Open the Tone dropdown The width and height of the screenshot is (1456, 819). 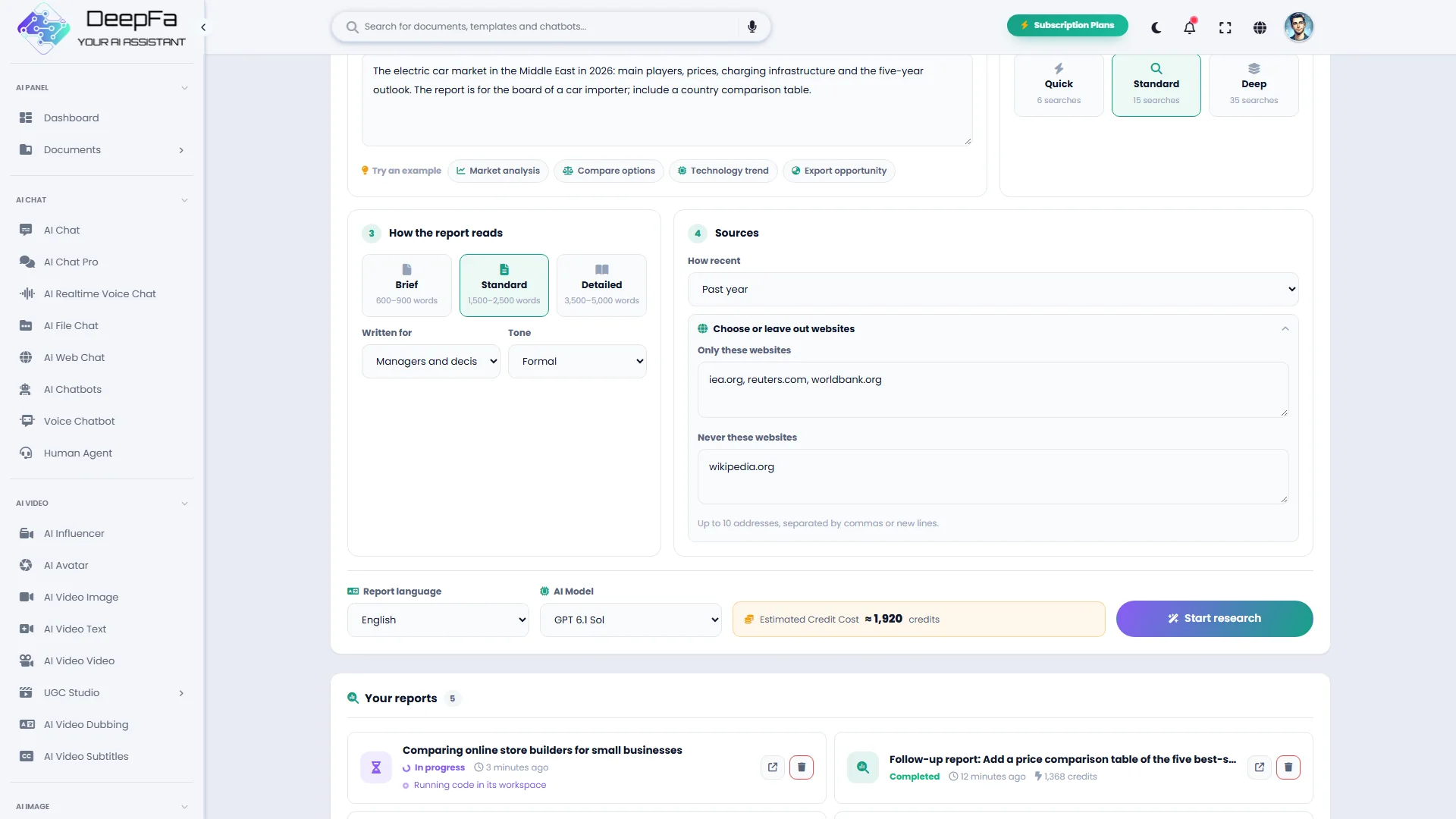tap(577, 362)
